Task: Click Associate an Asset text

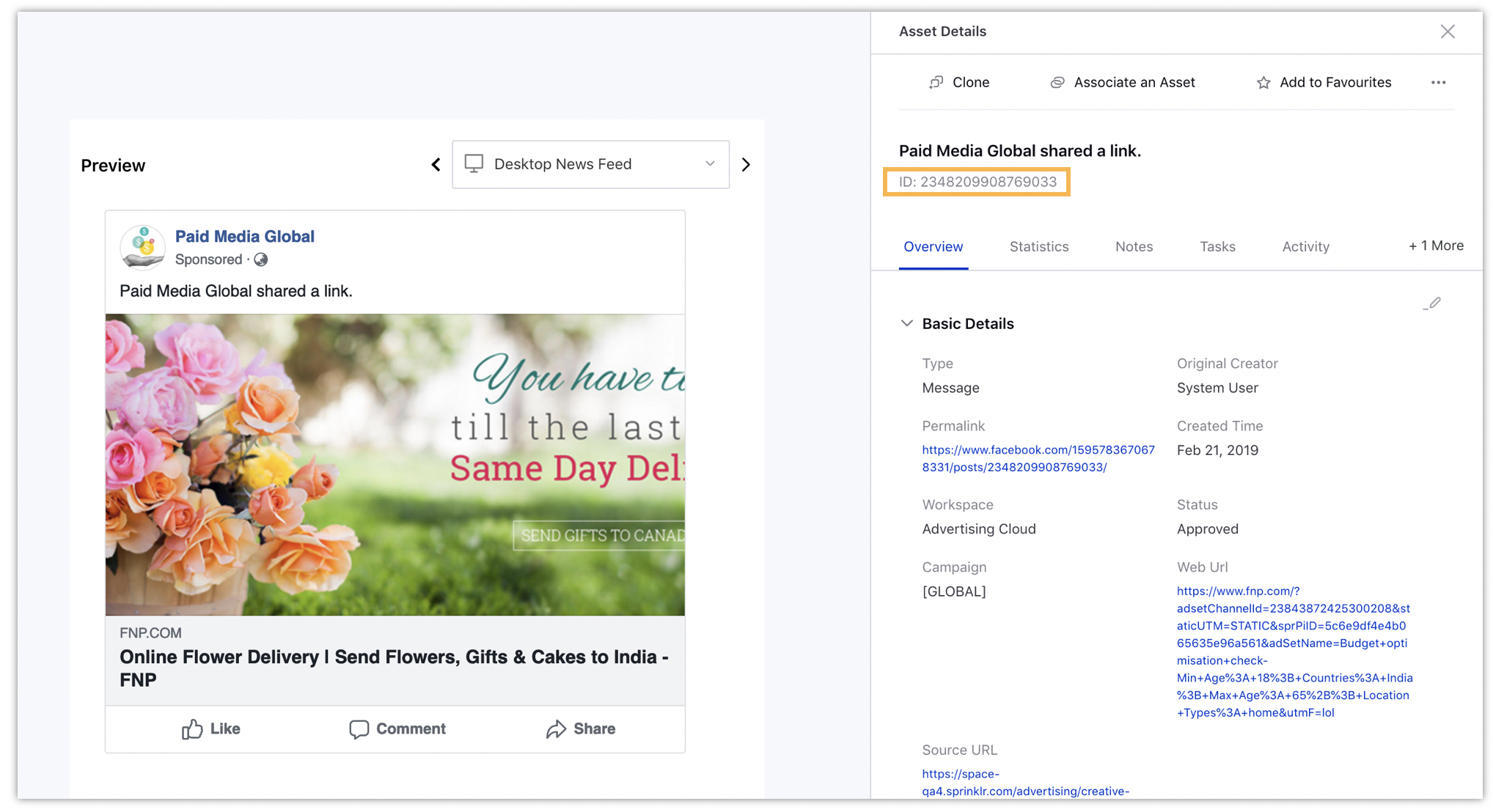Action: click(1134, 82)
